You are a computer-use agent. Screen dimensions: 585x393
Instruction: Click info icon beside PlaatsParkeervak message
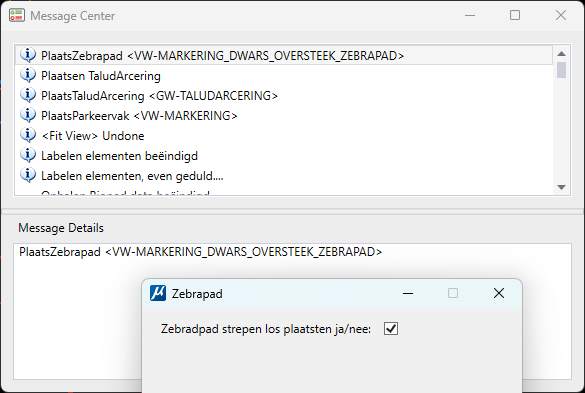click(28, 115)
